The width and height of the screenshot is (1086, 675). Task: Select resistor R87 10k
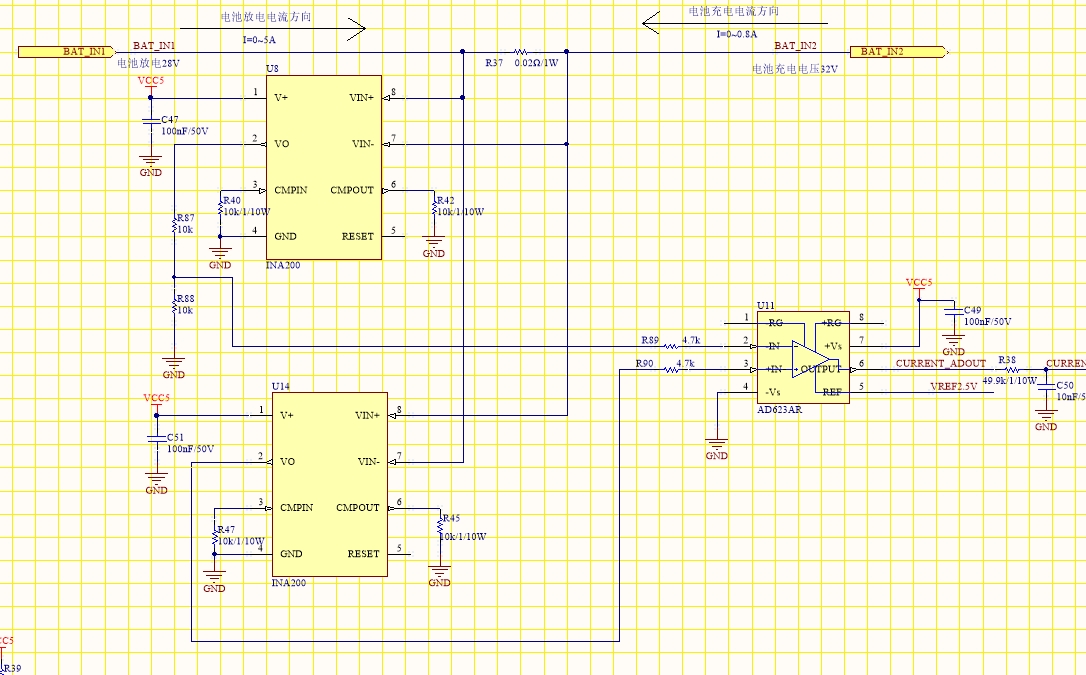coord(175,224)
